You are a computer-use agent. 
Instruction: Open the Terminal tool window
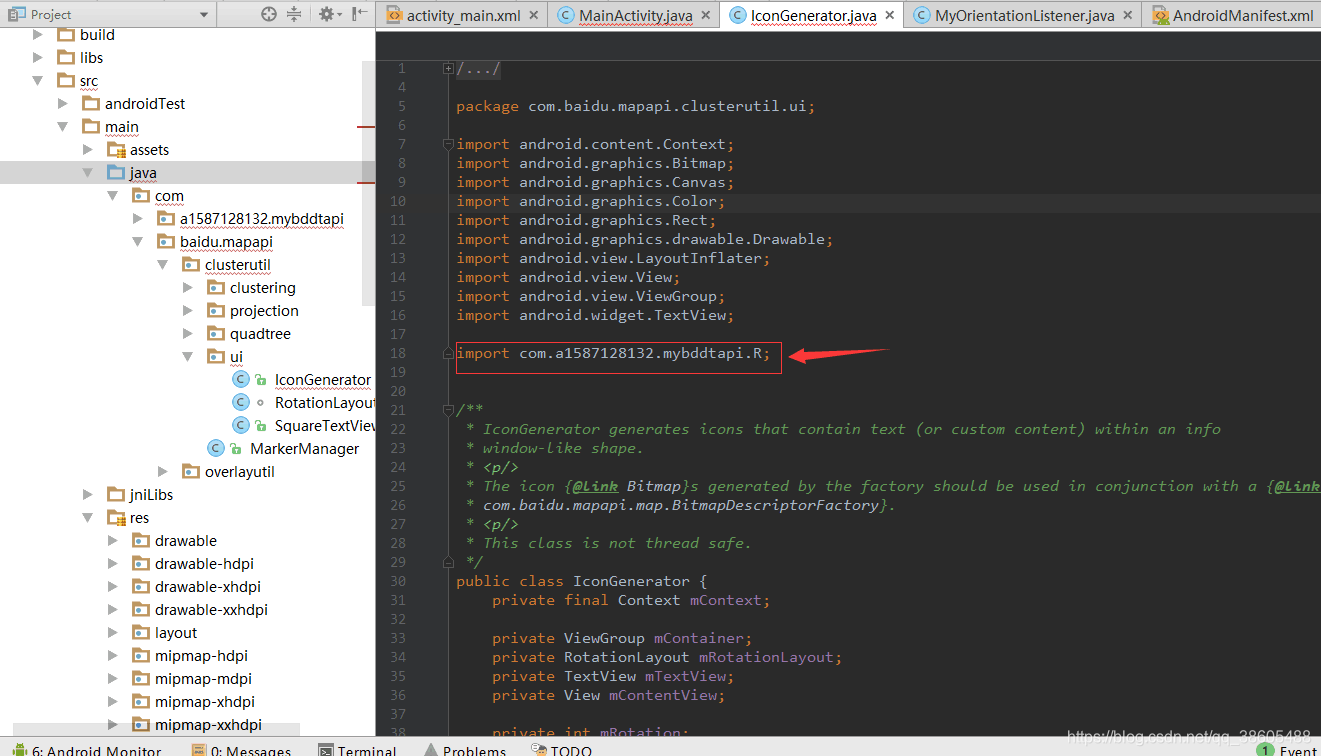click(x=358, y=750)
